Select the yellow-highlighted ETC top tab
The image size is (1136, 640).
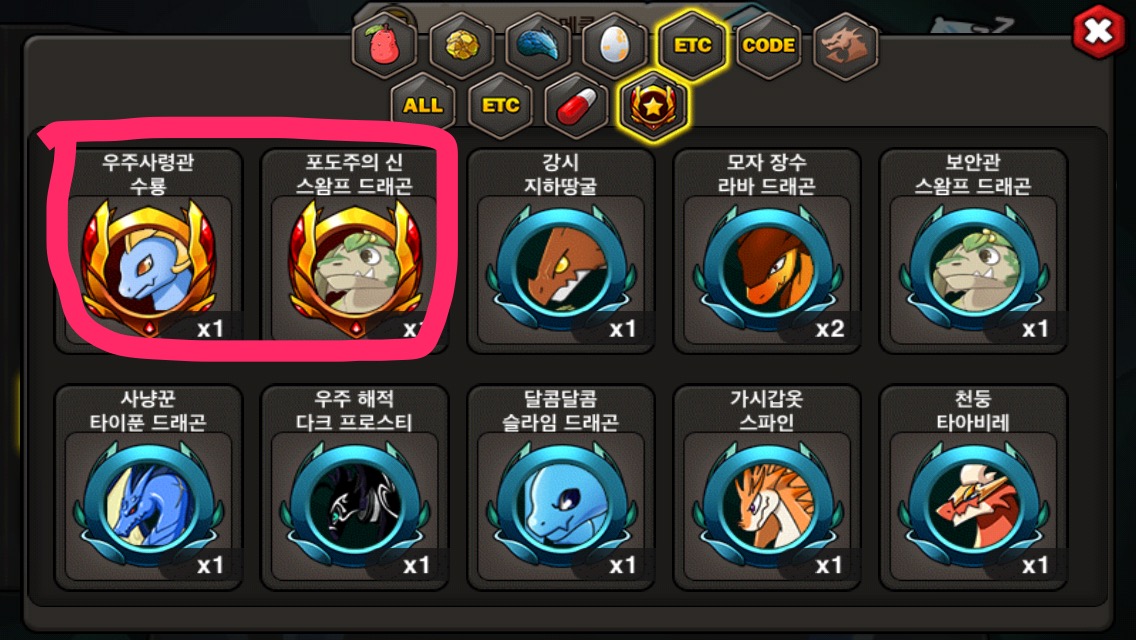pyautogui.click(x=692, y=45)
